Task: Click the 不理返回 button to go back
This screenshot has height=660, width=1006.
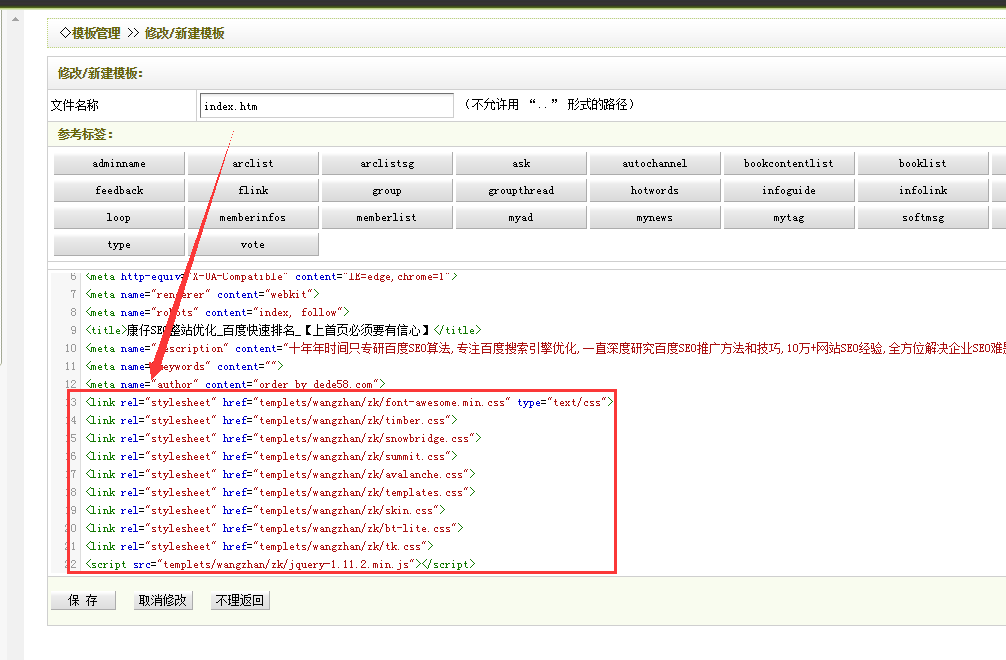Action: [240, 600]
